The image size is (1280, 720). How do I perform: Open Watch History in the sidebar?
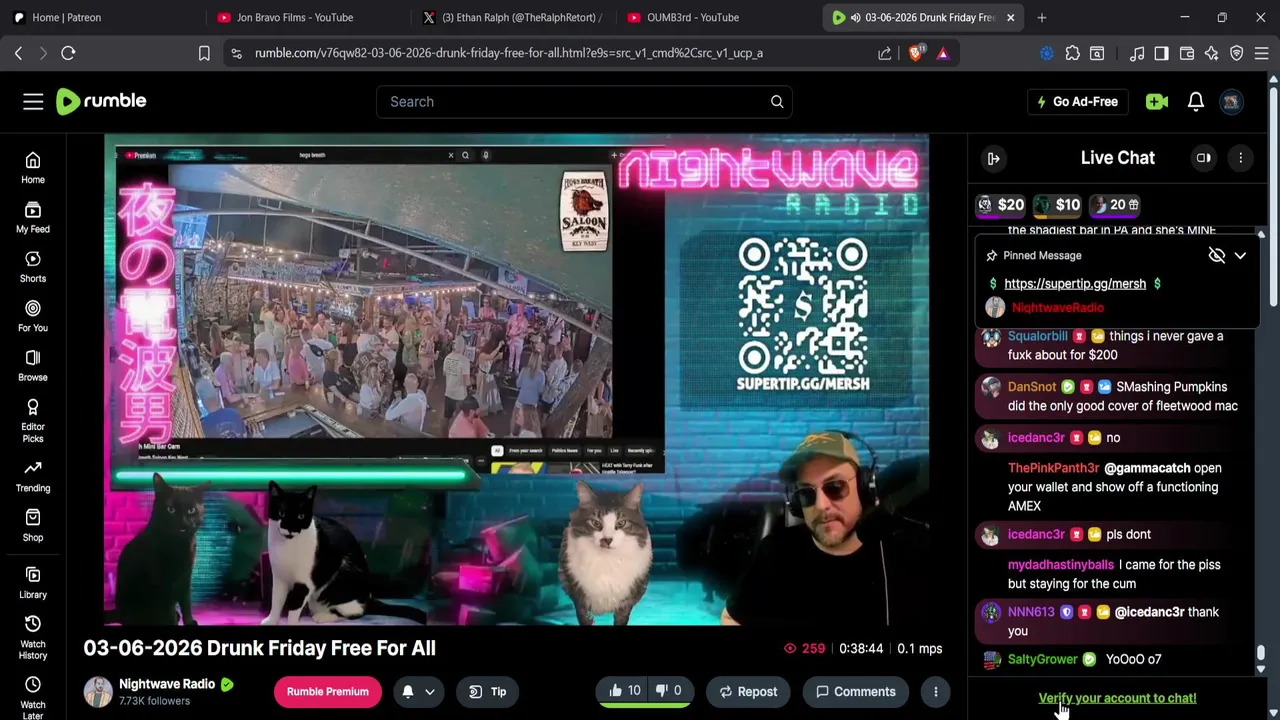tap(33, 637)
